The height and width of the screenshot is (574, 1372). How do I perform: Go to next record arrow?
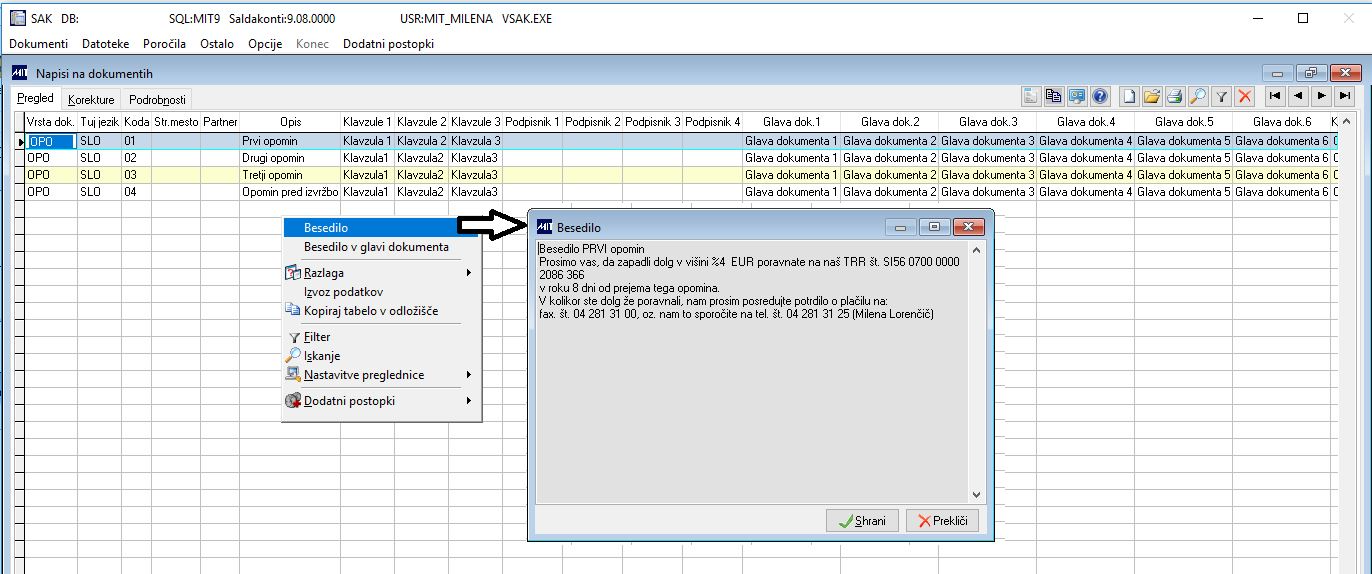(x=1321, y=96)
